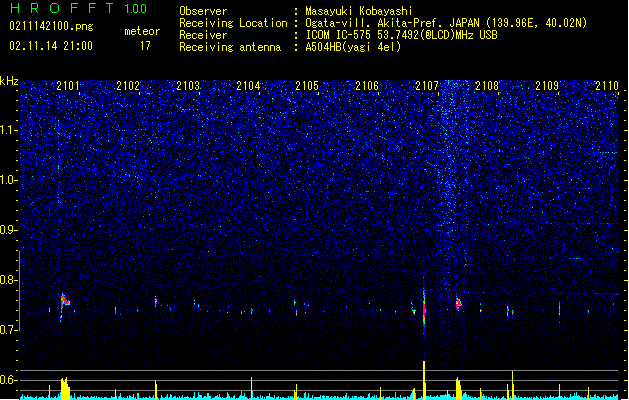Click the Receiving antenna field label
The image size is (629, 400).
[x=230, y=47]
